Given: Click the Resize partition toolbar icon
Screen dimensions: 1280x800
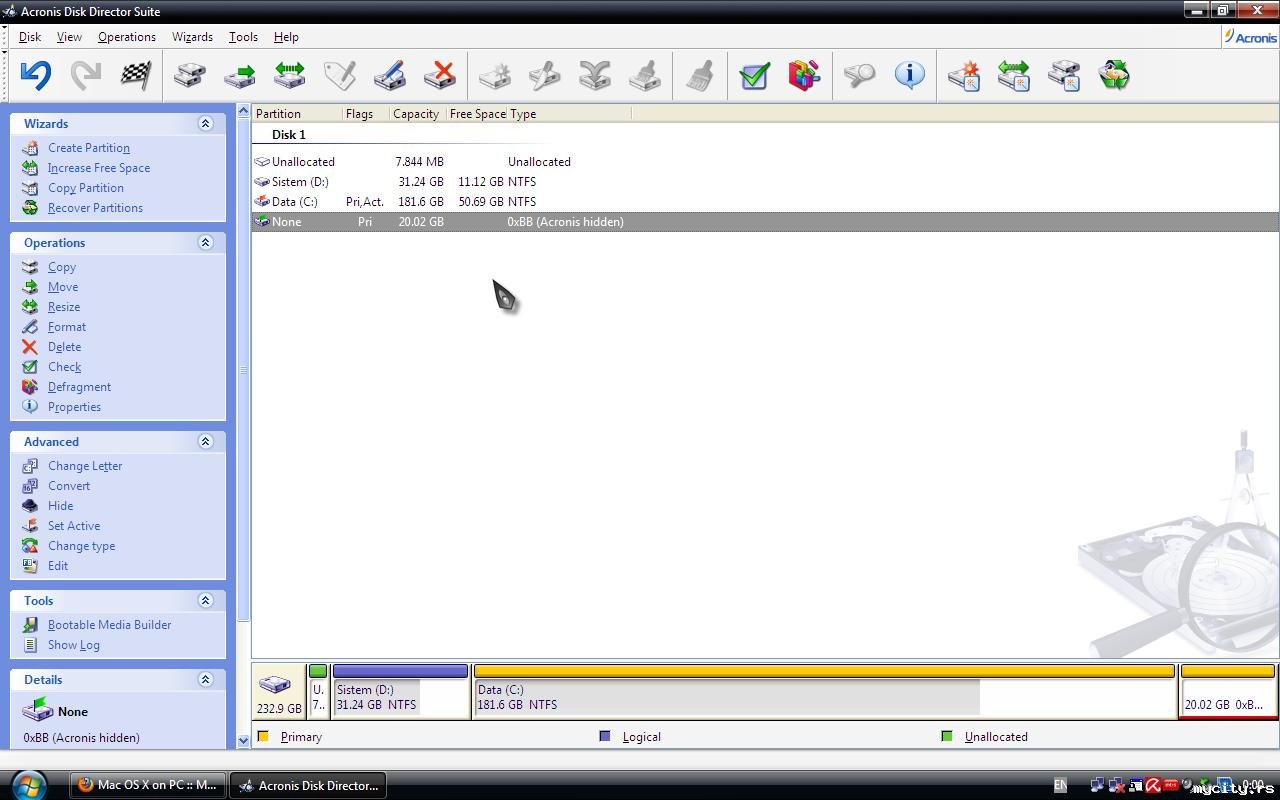Looking at the screenshot, I should pyautogui.click(x=289, y=75).
